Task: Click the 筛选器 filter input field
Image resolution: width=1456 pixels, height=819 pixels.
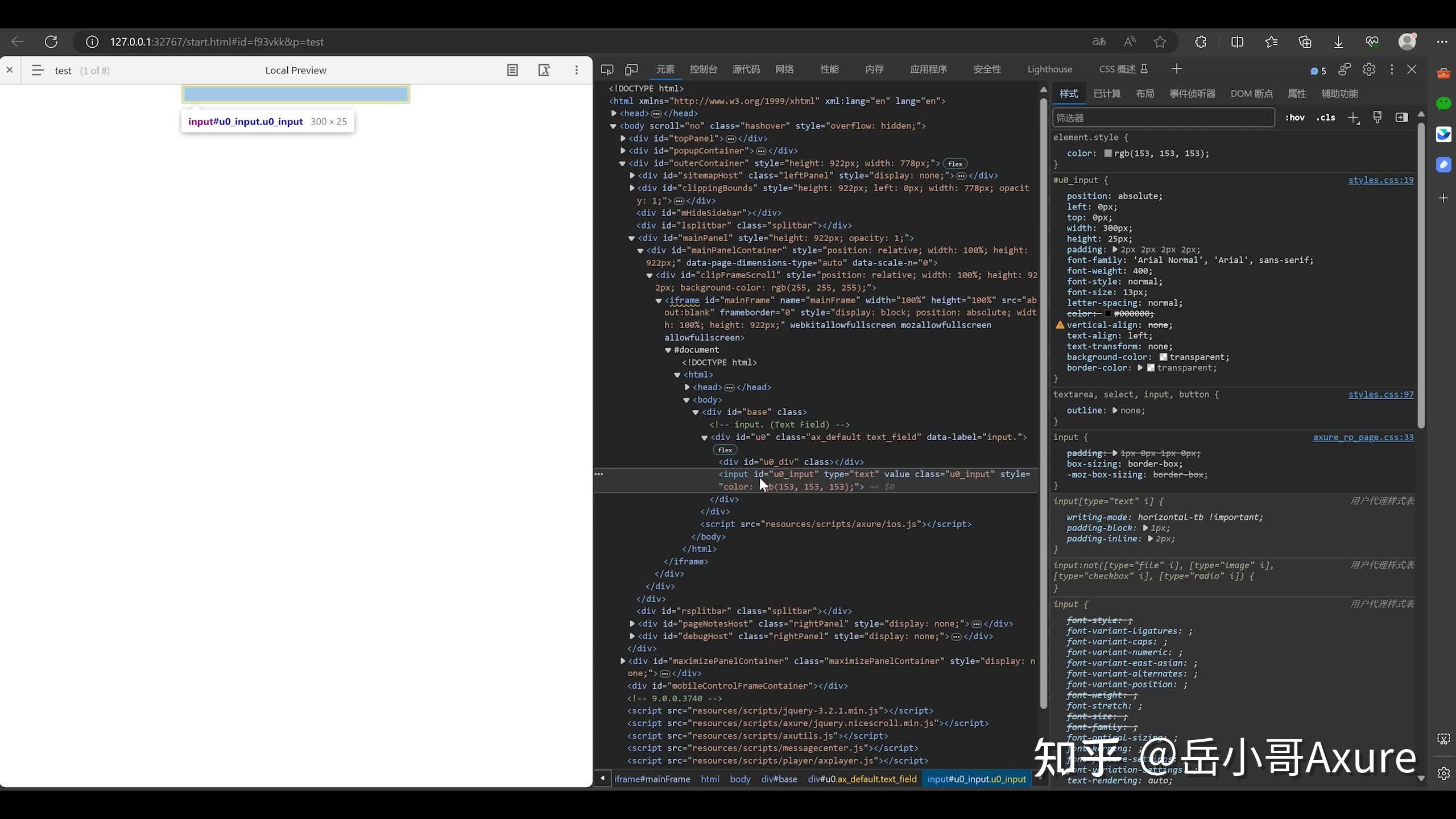Action: coord(1163,118)
